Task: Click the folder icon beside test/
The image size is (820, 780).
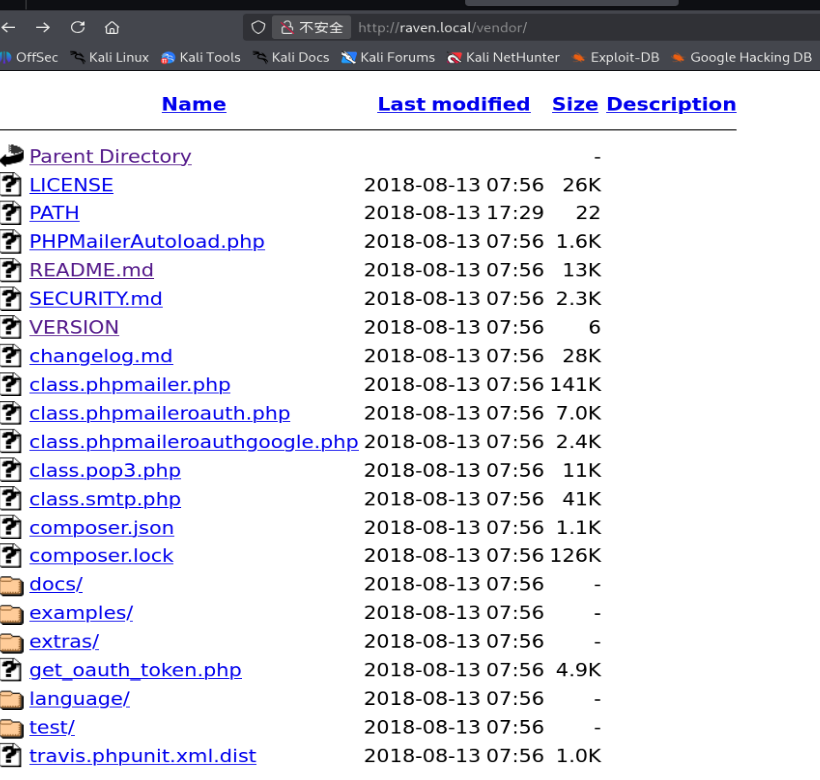Action: [x=12, y=729]
